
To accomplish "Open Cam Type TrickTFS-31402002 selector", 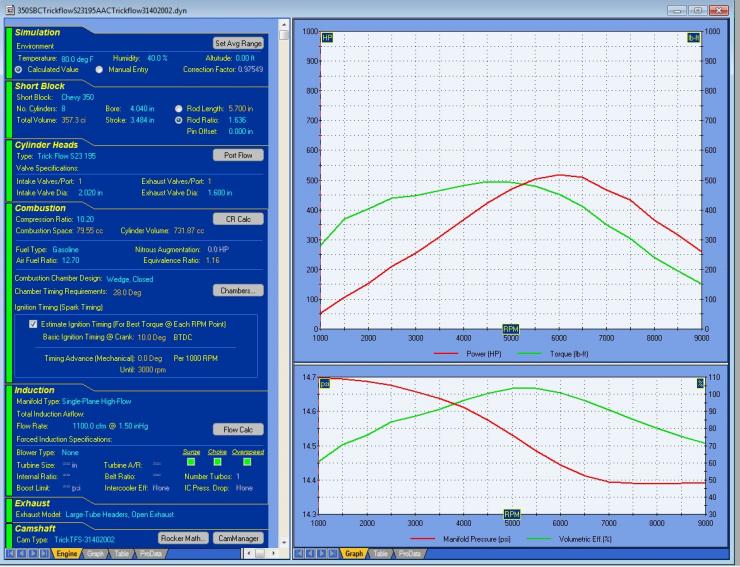I will click(x=84, y=540).
